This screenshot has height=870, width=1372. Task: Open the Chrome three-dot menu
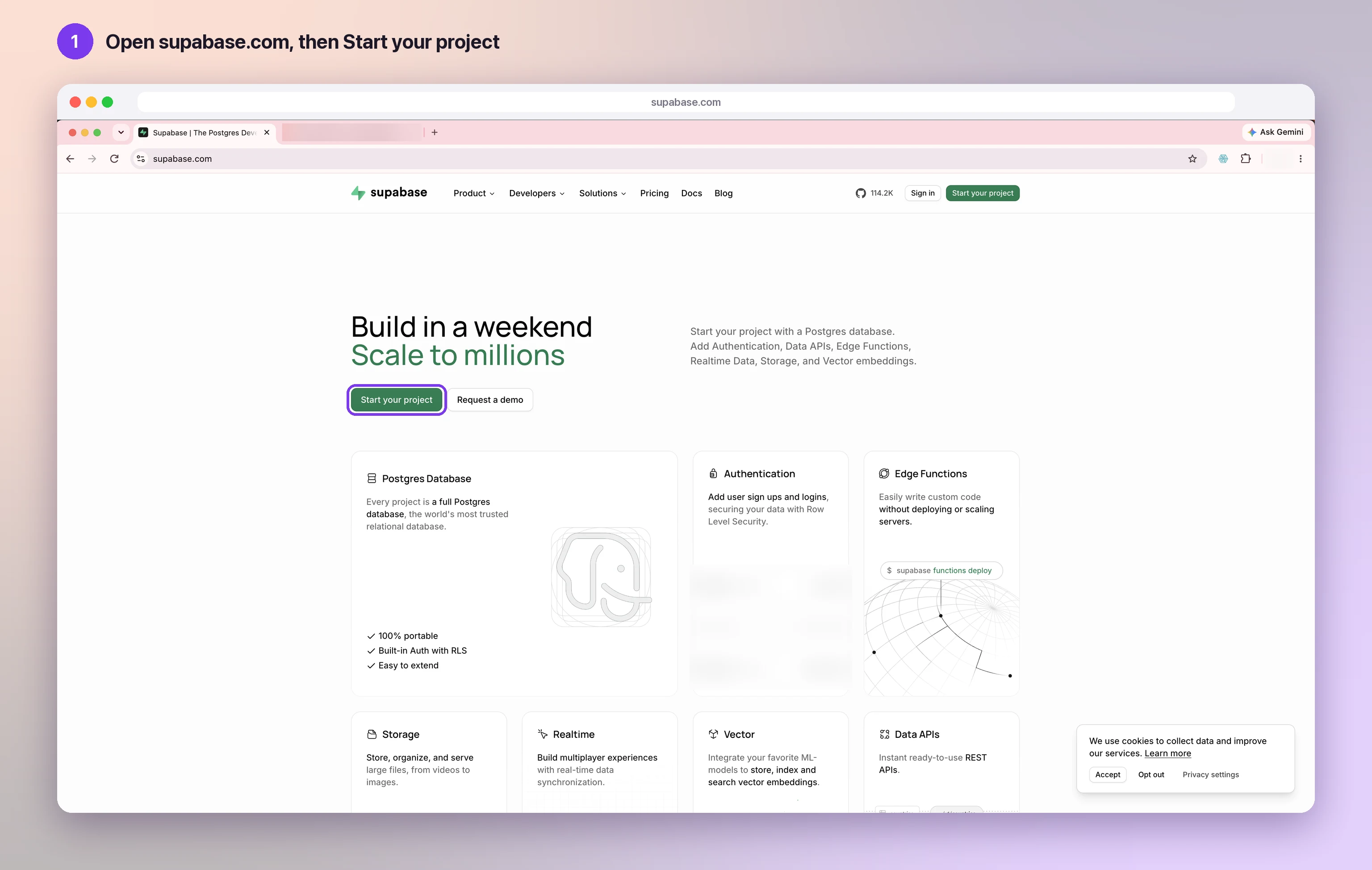(1300, 159)
